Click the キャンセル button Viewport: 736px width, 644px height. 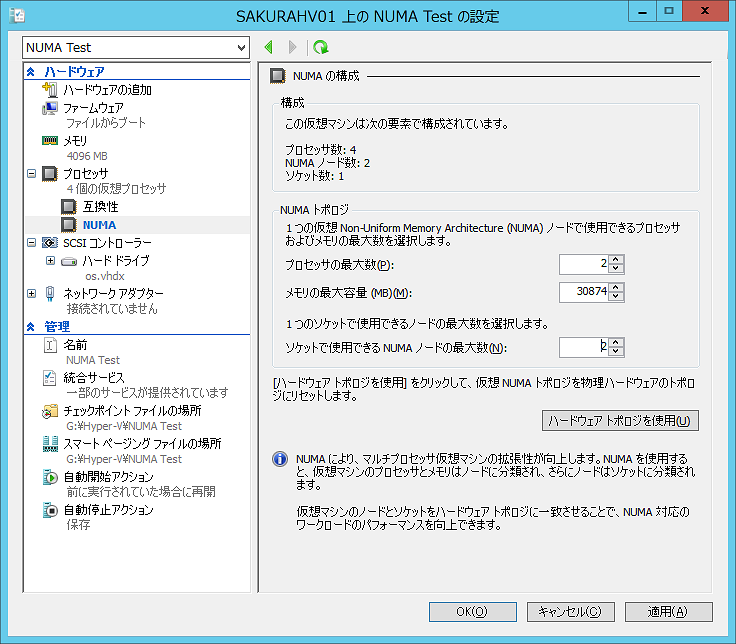click(x=570, y=612)
